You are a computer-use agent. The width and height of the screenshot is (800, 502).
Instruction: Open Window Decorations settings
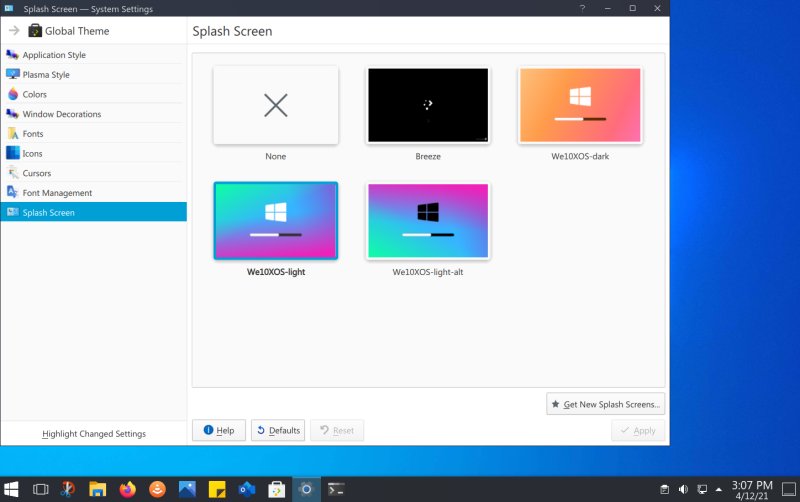pos(62,114)
